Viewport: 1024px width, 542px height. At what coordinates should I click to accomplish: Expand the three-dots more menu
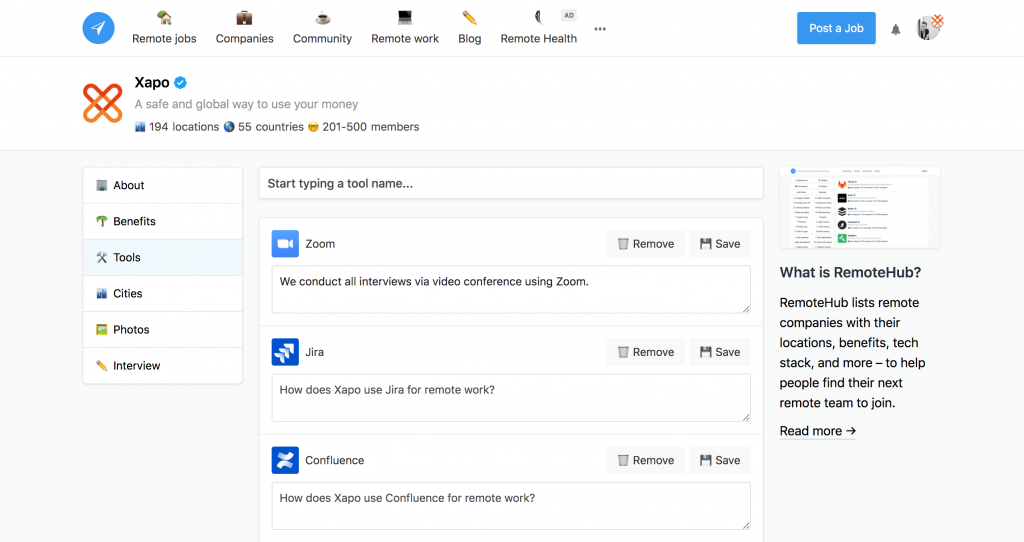(x=600, y=29)
